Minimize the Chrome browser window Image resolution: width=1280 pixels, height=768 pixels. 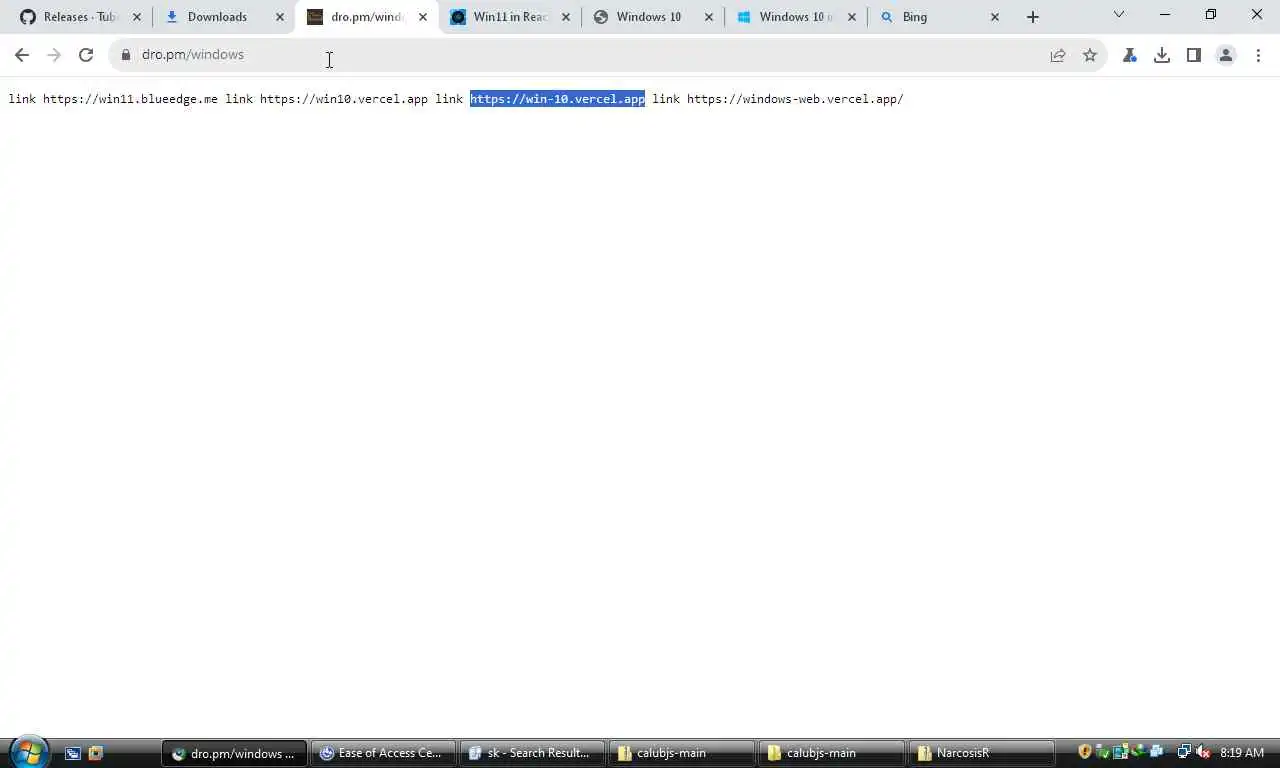tap(1165, 15)
